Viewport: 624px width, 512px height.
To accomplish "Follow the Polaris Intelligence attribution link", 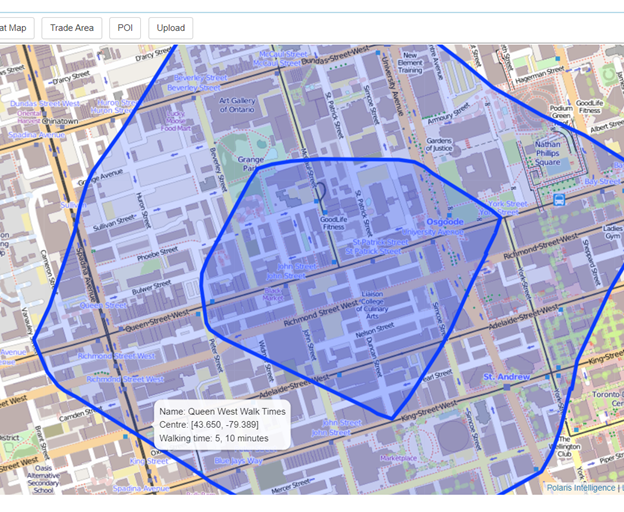I will pyautogui.click(x=581, y=488).
